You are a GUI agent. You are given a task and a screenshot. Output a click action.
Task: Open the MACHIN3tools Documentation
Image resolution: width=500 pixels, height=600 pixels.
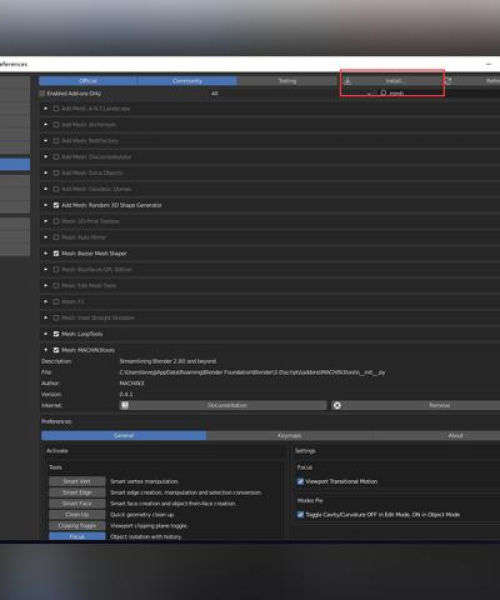(x=223, y=405)
